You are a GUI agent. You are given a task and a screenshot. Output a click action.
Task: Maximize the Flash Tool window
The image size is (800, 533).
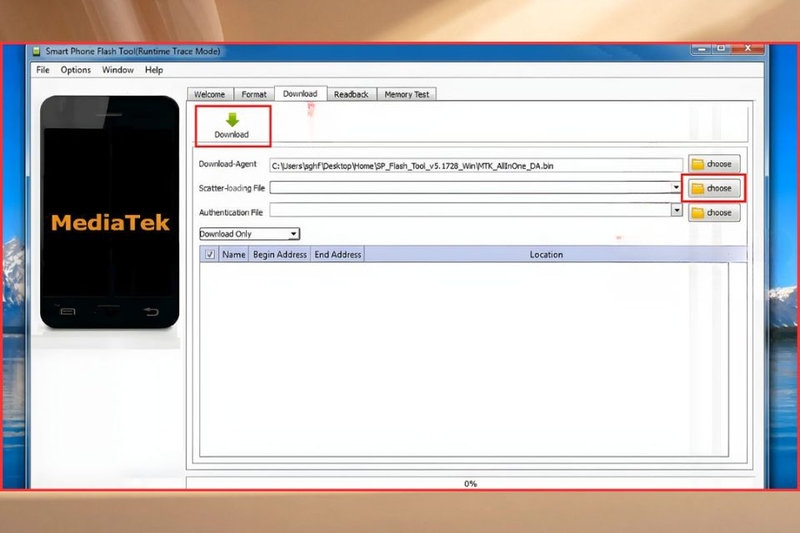click(x=721, y=48)
